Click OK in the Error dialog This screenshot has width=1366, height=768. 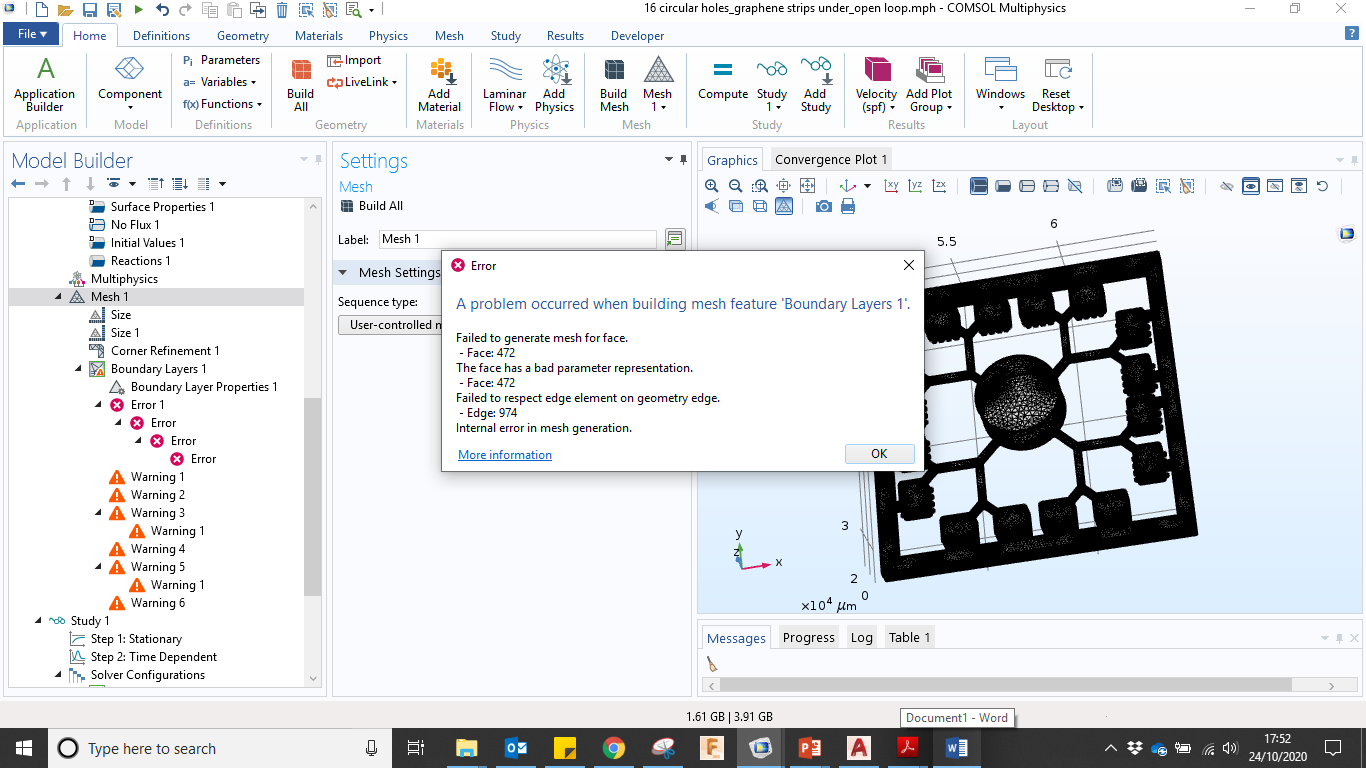coord(879,454)
